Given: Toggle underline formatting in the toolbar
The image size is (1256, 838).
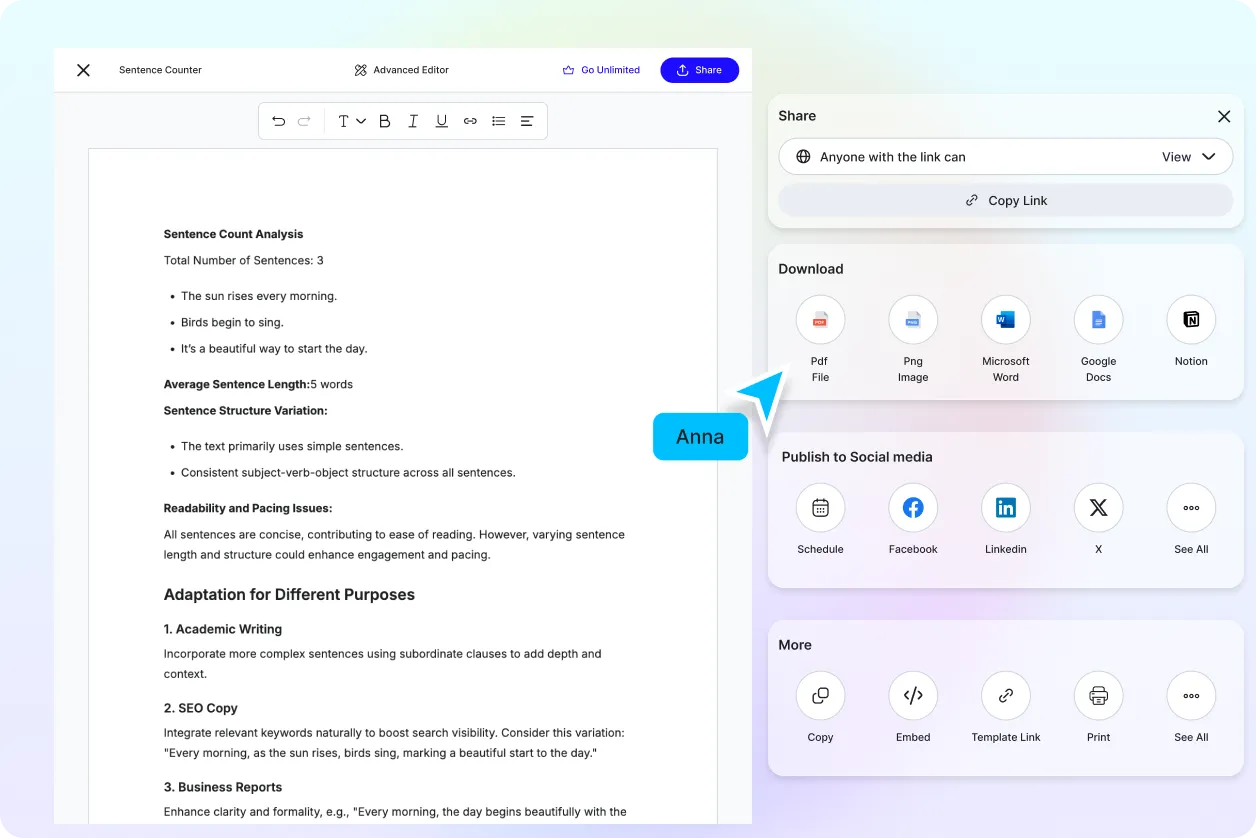Looking at the screenshot, I should 441,120.
